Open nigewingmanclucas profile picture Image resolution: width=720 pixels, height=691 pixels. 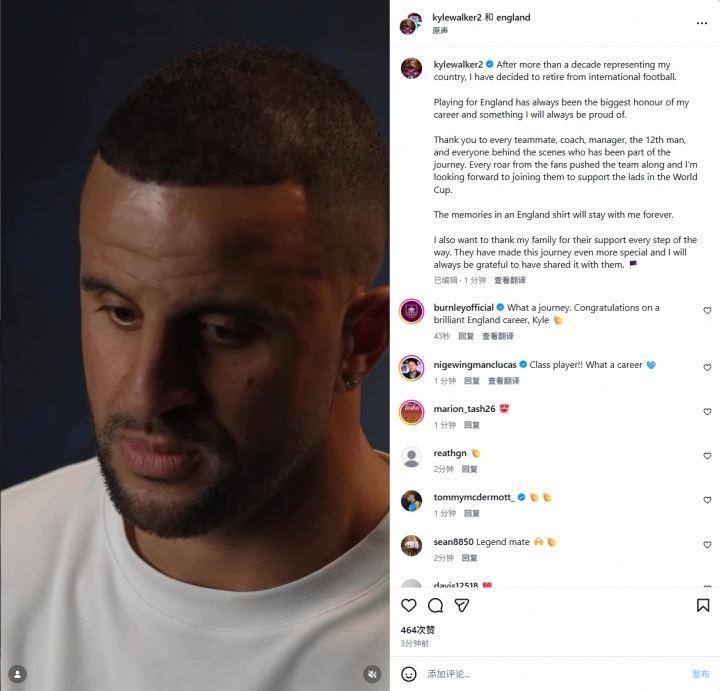click(411, 367)
